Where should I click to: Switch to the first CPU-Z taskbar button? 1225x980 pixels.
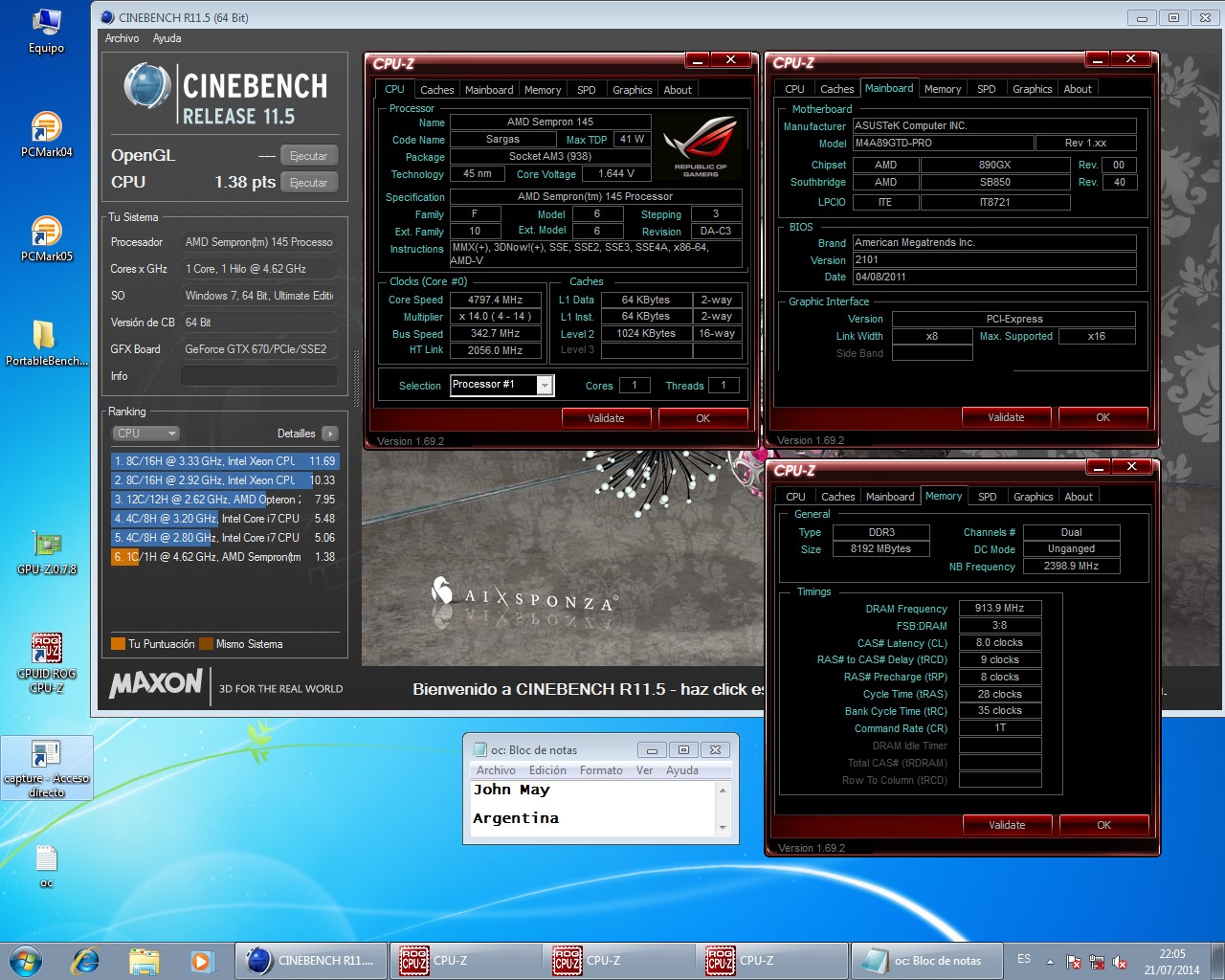(x=465, y=961)
